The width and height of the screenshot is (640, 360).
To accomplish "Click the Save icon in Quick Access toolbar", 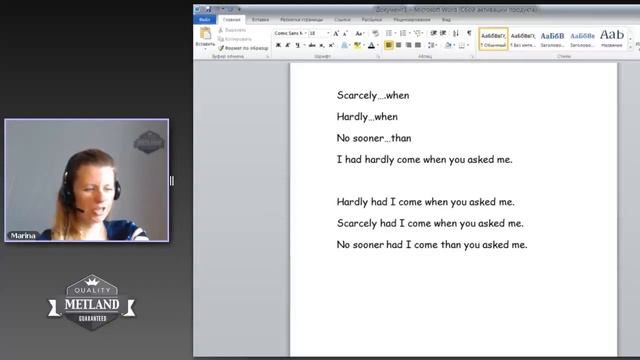I will pyautogui.click(x=208, y=9).
